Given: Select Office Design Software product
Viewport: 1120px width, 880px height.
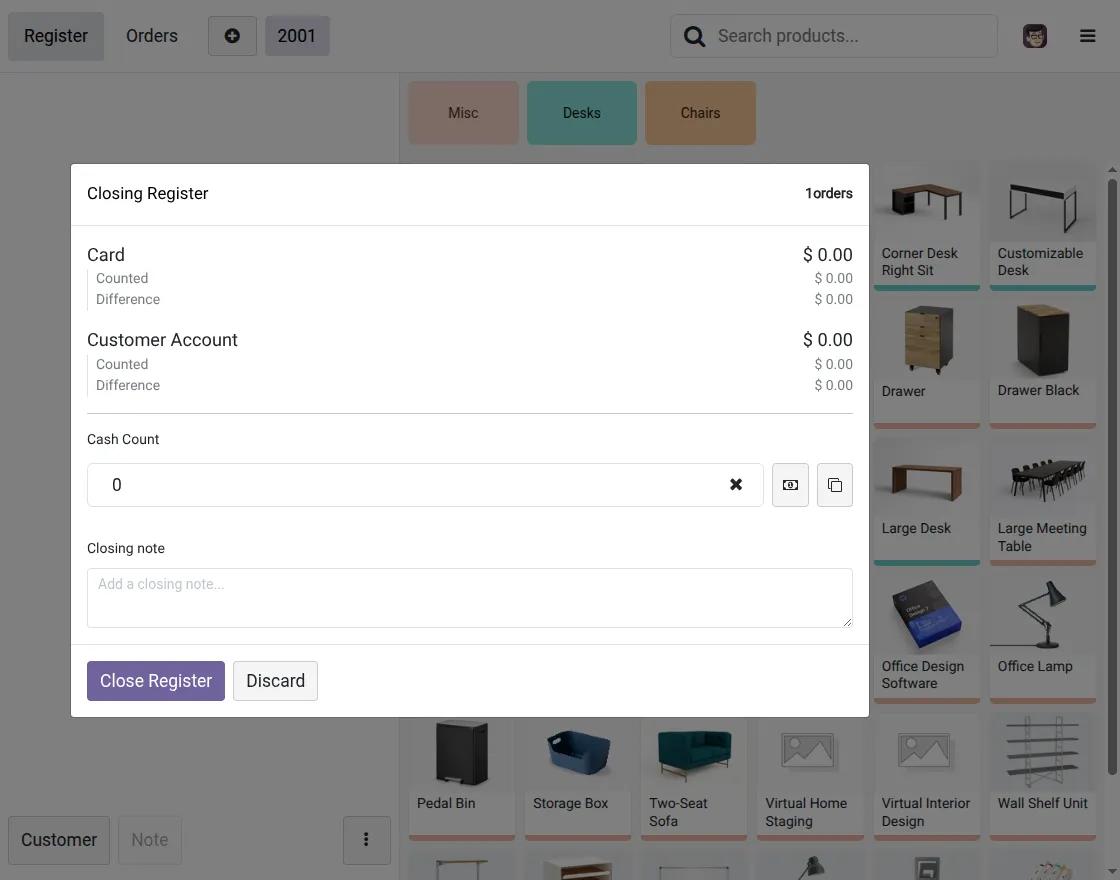Looking at the screenshot, I should [926, 639].
